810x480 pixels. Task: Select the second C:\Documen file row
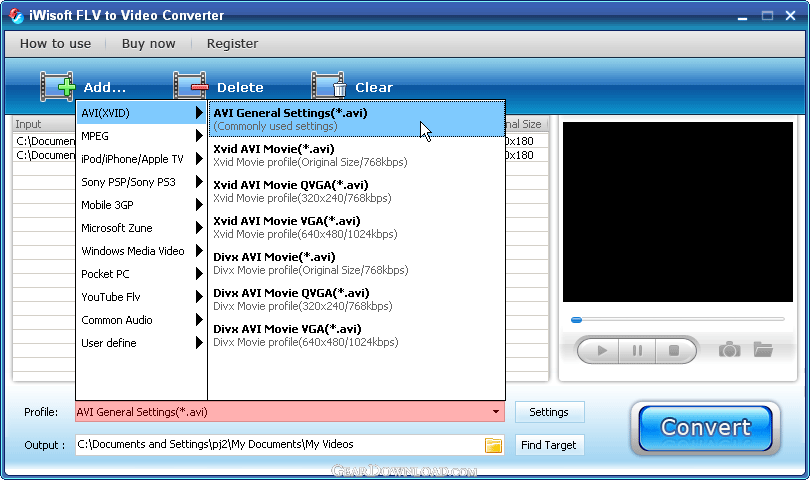click(x=44, y=155)
